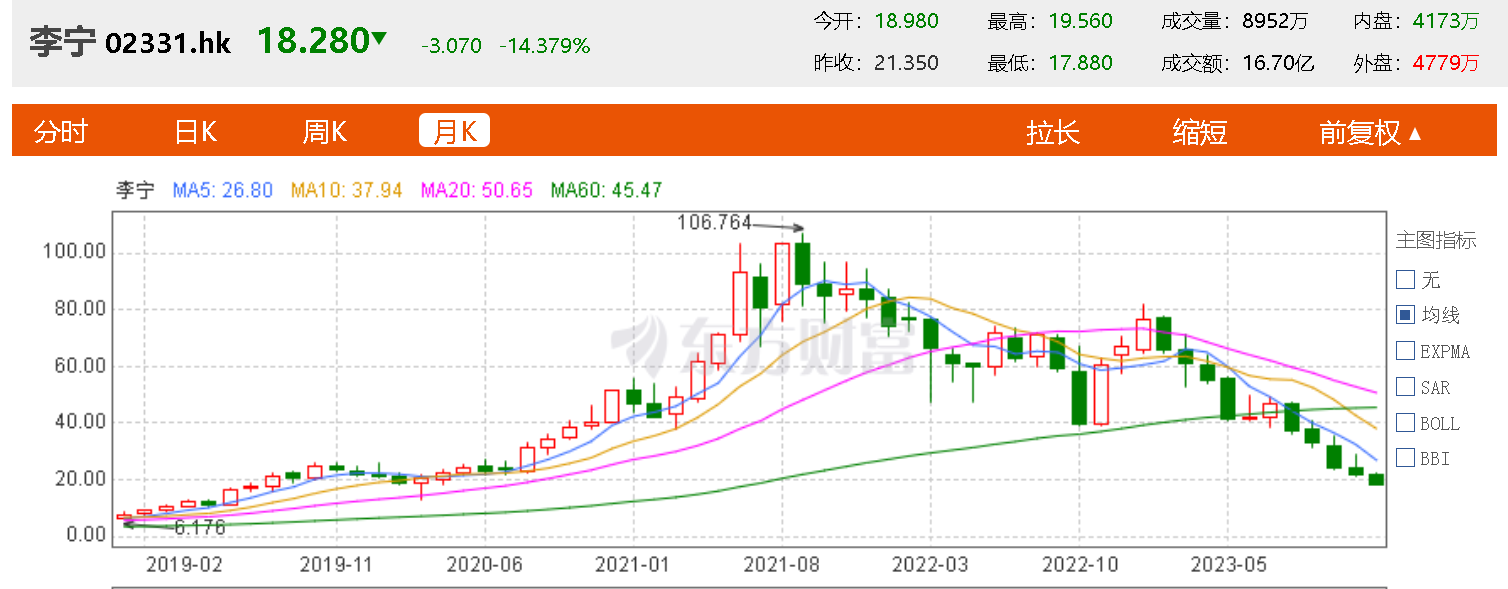Enable the EXPMA indicator checkbox
The image size is (1508, 589).
tap(1405, 351)
